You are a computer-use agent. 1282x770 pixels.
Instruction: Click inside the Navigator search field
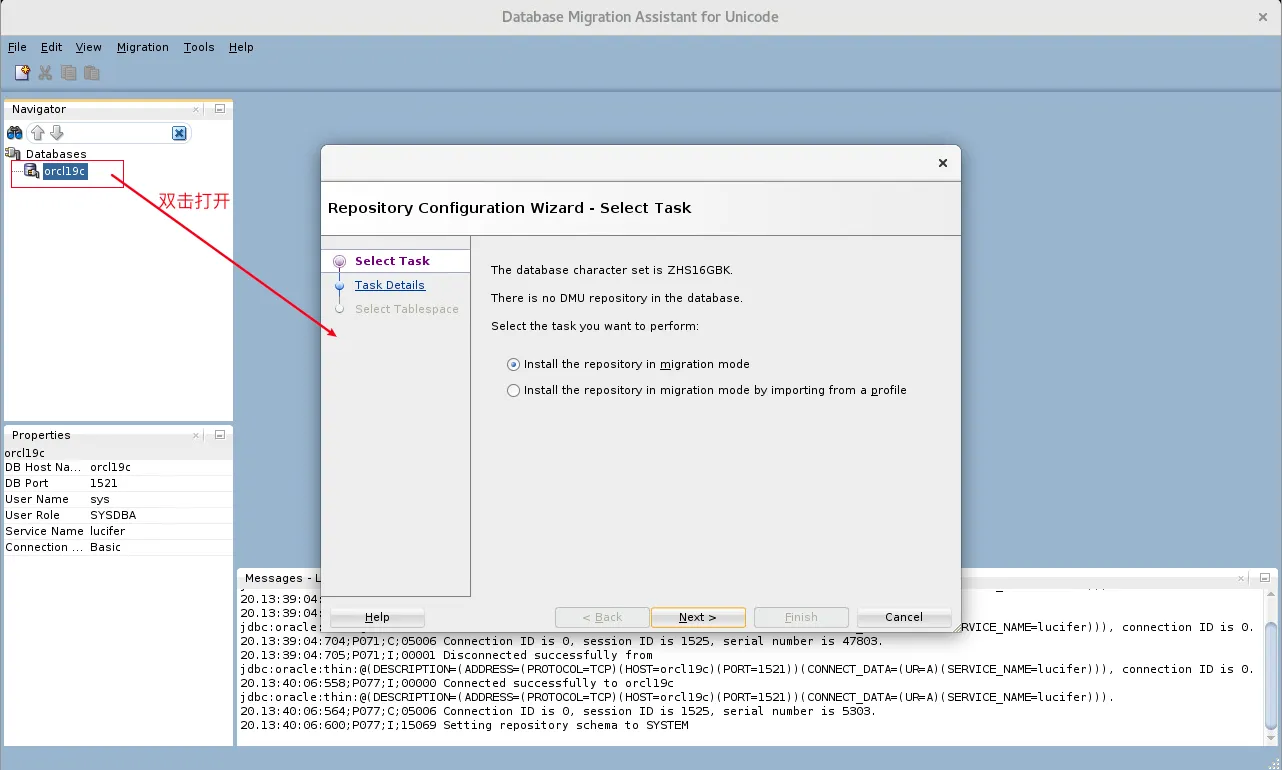tap(115, 132)
